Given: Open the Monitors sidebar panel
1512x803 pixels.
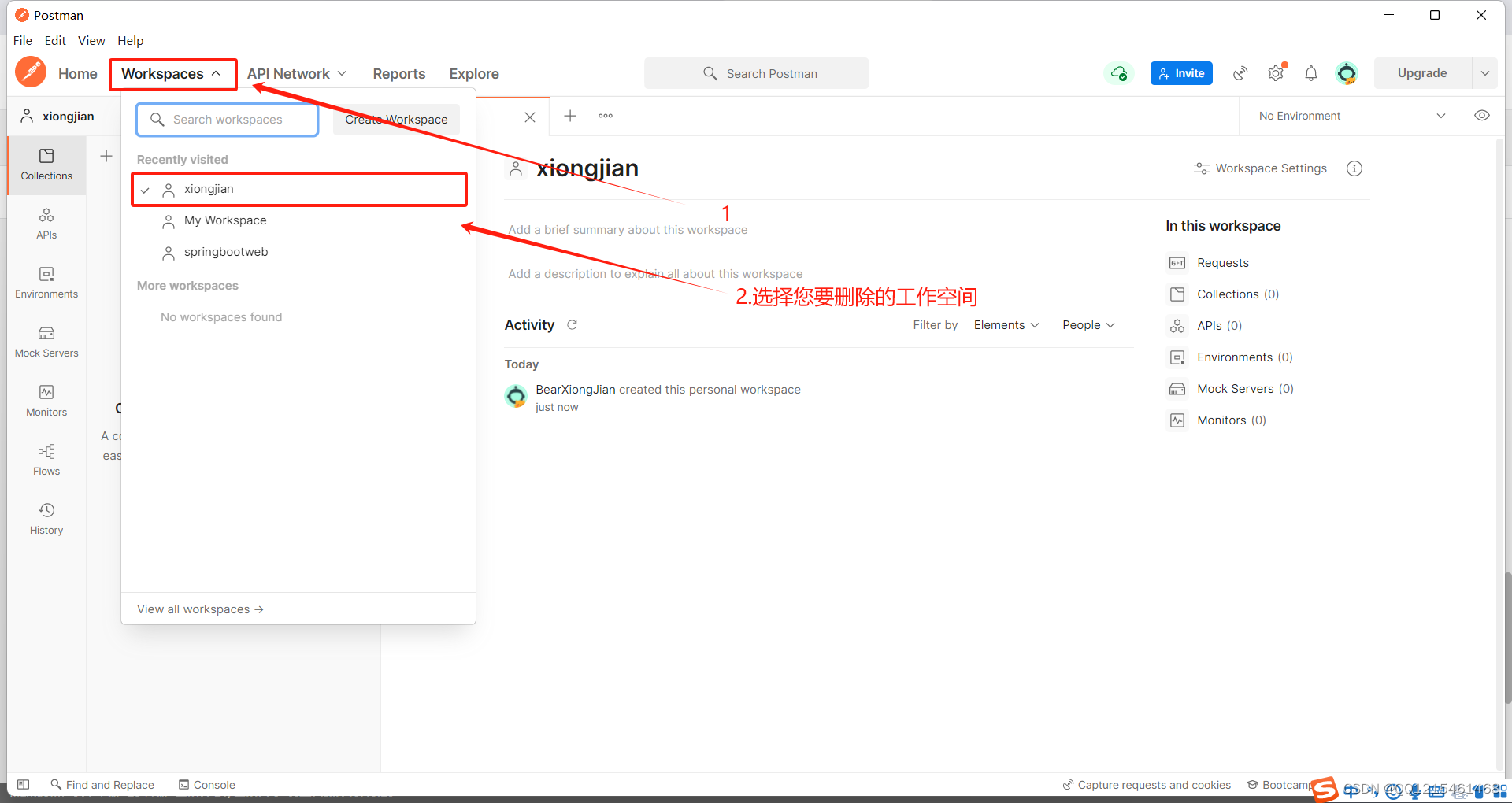Looking at the screenshot, I should (x=46, y=401).
